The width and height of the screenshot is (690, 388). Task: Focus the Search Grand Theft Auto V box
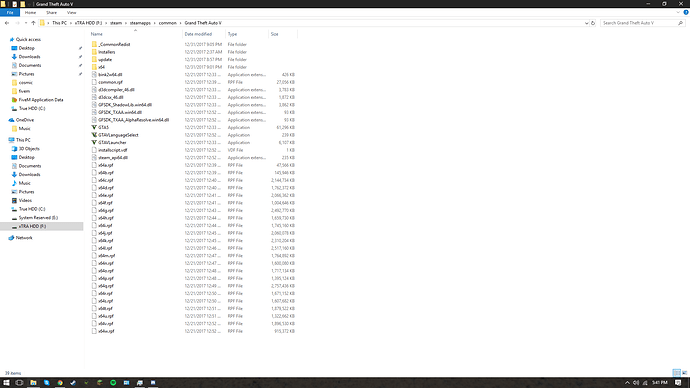click(639, 23)
